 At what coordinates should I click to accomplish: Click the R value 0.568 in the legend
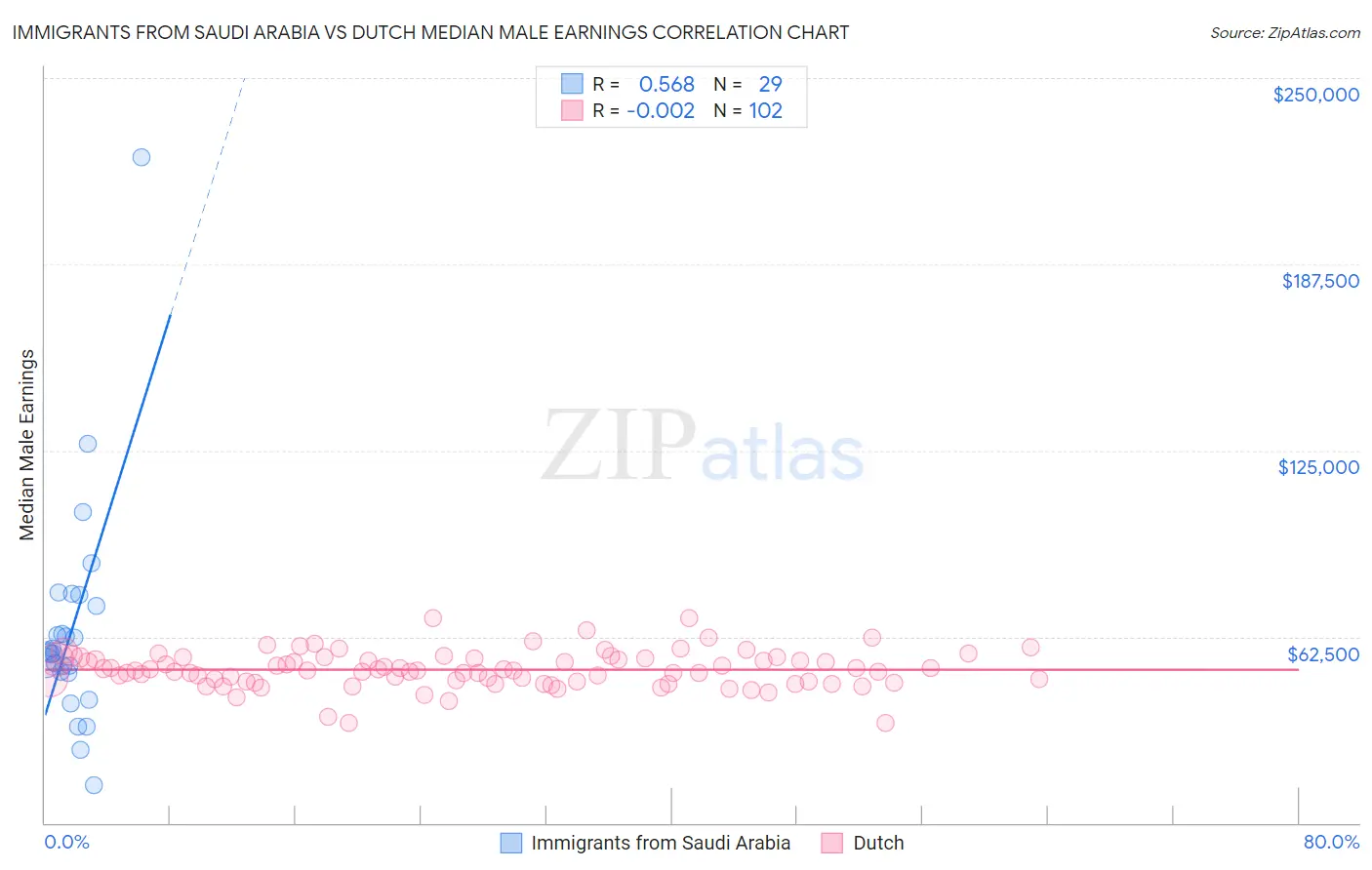coord(666,84)
